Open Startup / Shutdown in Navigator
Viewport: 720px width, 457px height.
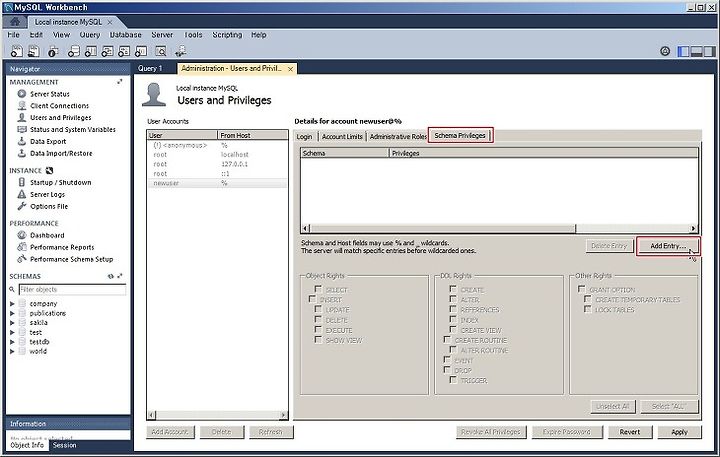pyautogui.click(x=61, y=182)
